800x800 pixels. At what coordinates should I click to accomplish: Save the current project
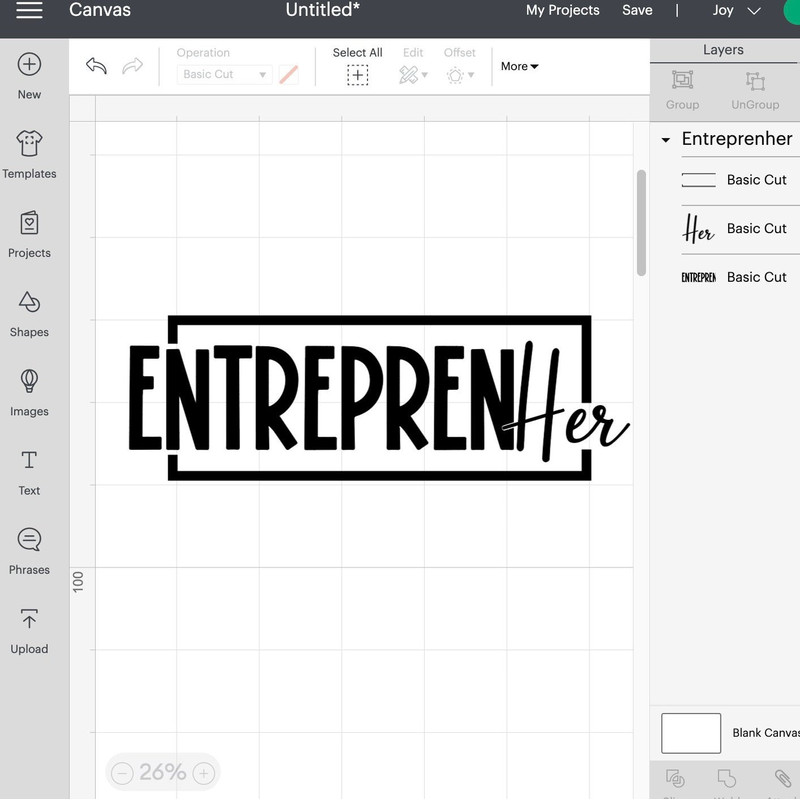point(637,11)
